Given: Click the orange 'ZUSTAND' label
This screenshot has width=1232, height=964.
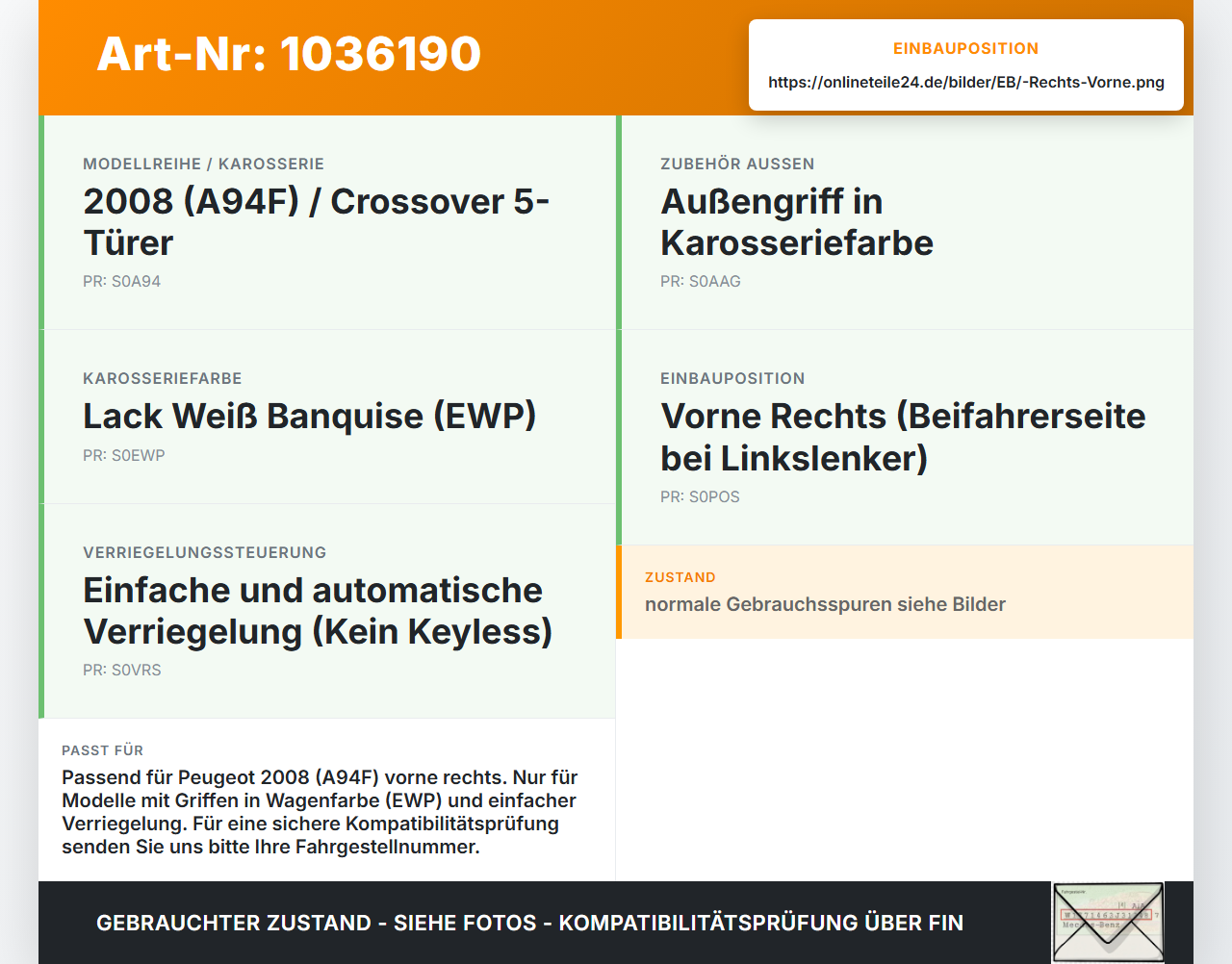Looking at the screenshot, I should point(680,577).
